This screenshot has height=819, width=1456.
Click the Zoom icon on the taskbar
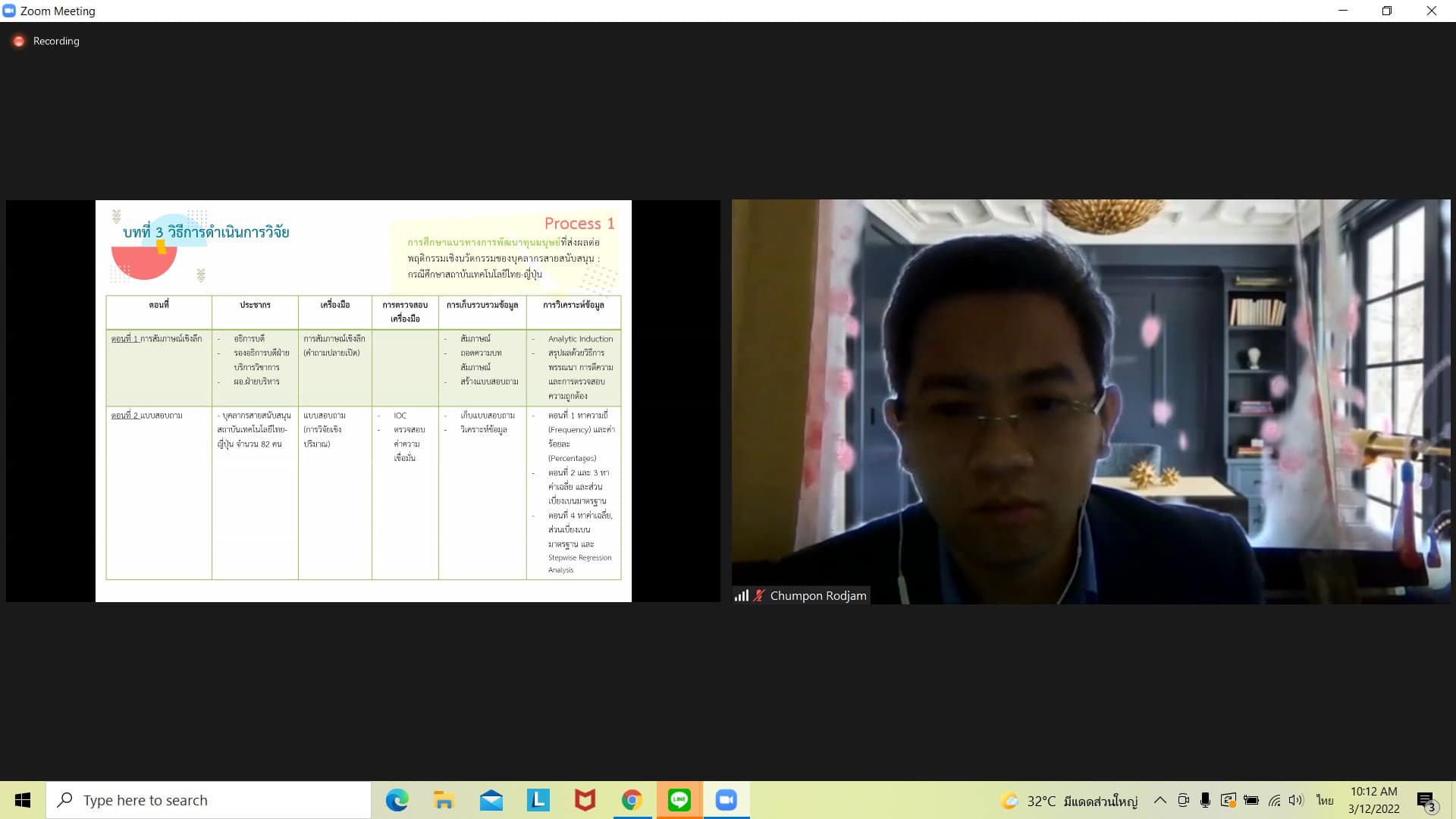point(726,800)
